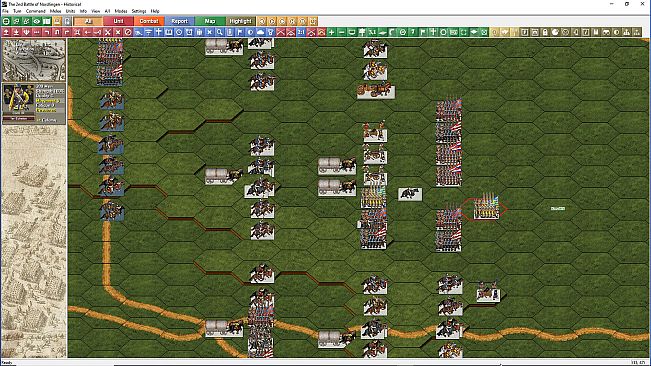651x366 pixels.
Task: Open the Command menu
Action: (36, 11)
